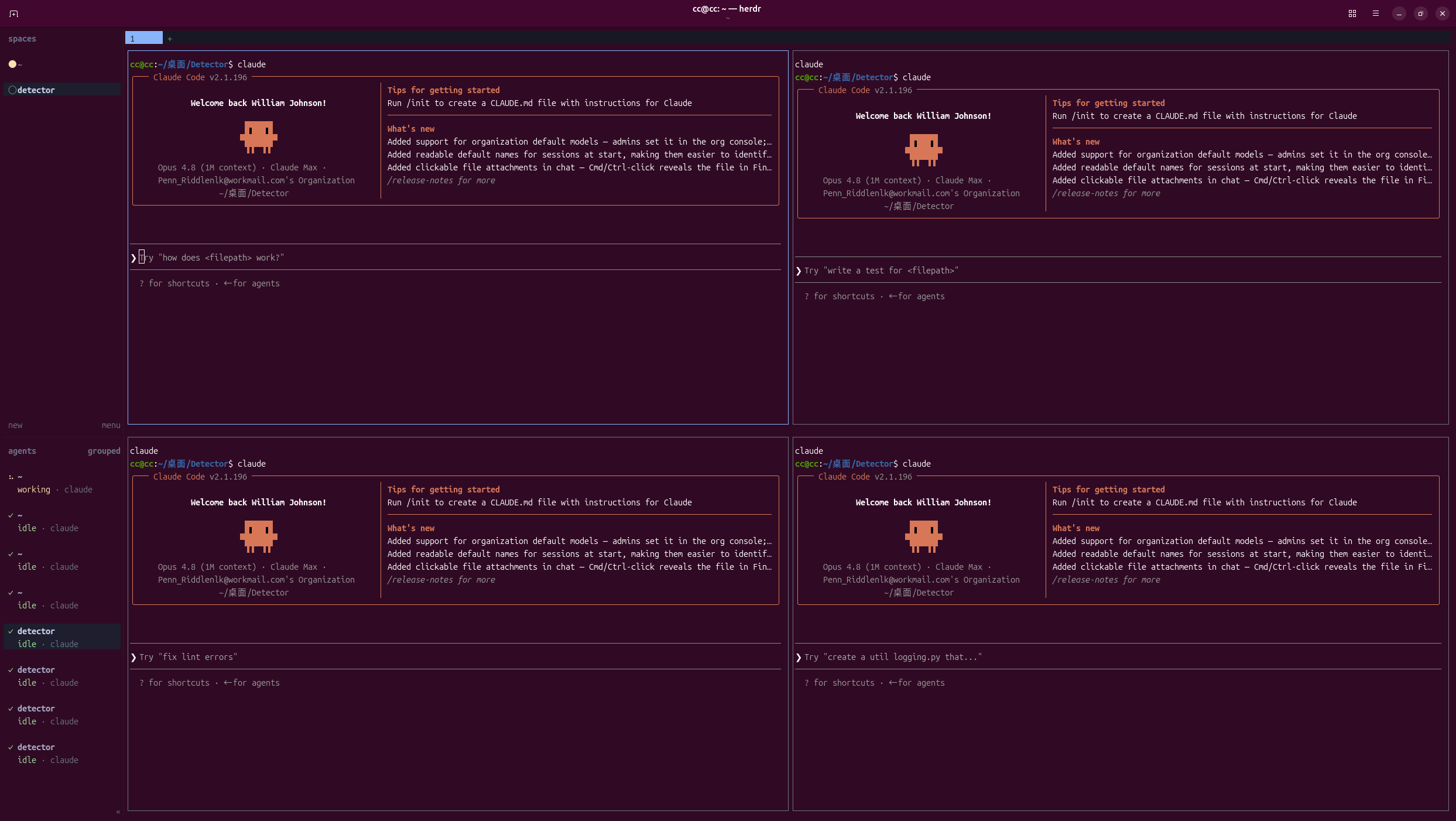Viewport: 1456px width, 821px height.
Task: Click the circle icon next to detector space
Action: tap(12, 90)
